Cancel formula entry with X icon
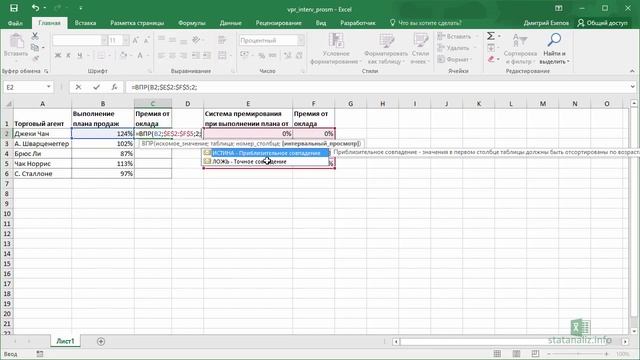Viewport: 640px width, 360px height. (x=78, y=87)
